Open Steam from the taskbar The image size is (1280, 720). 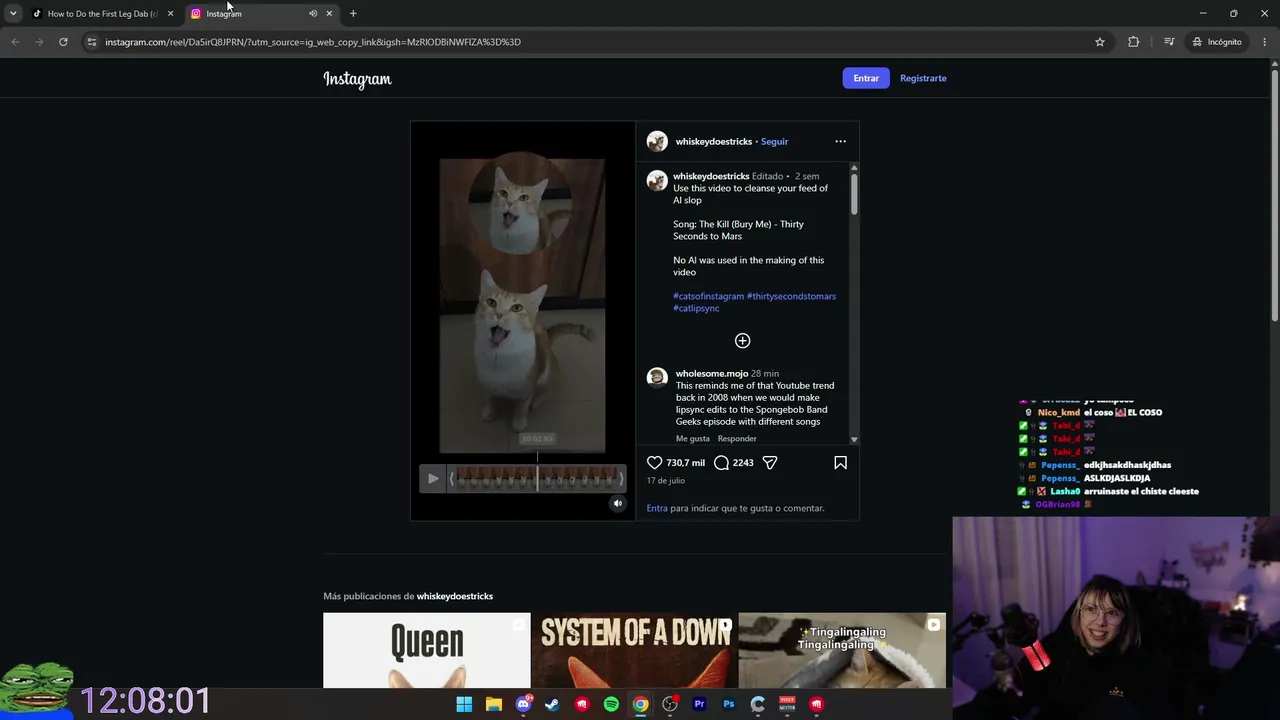552,704
